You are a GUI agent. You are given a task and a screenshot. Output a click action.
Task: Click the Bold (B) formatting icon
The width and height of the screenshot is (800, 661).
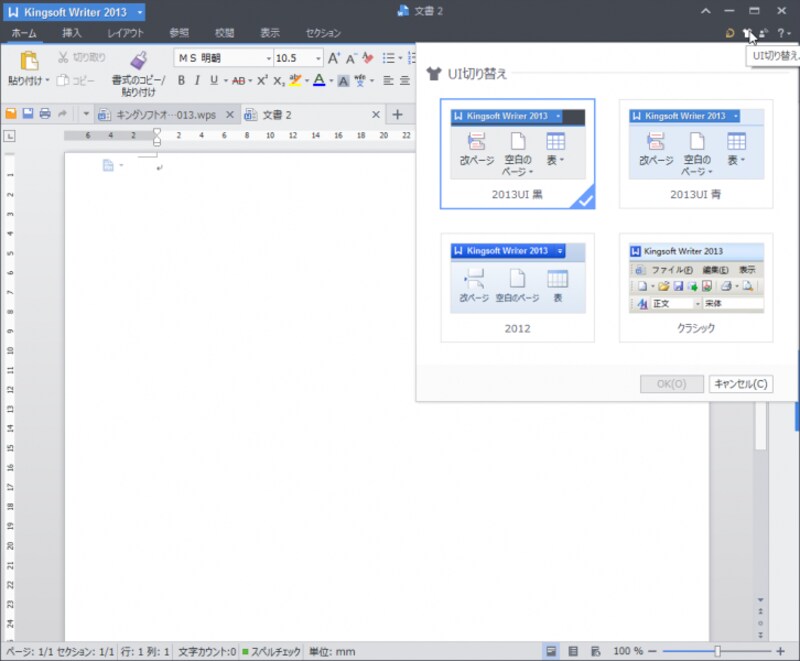(182, 81)
